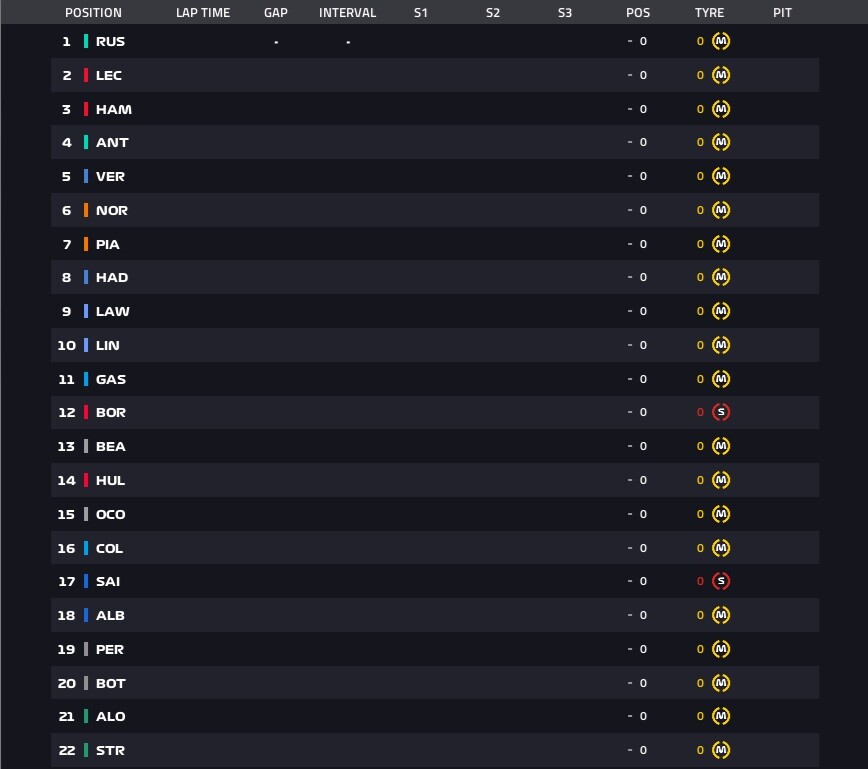Click the INTERVAL column header
This screenshot has height=769, width=868.
[347, 13]
